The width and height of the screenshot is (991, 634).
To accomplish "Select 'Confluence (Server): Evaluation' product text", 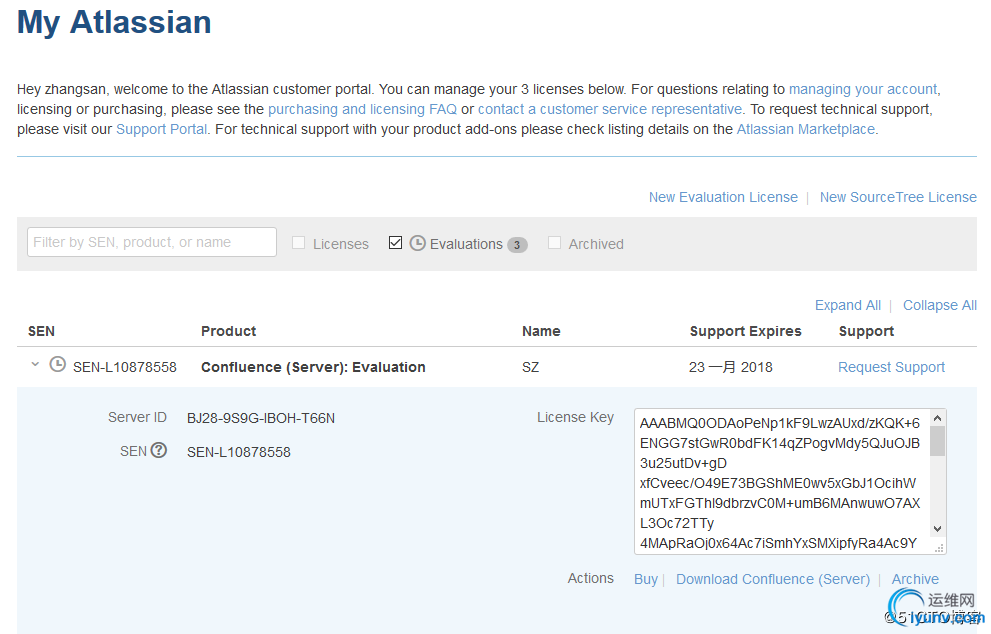I will (313, 367).
